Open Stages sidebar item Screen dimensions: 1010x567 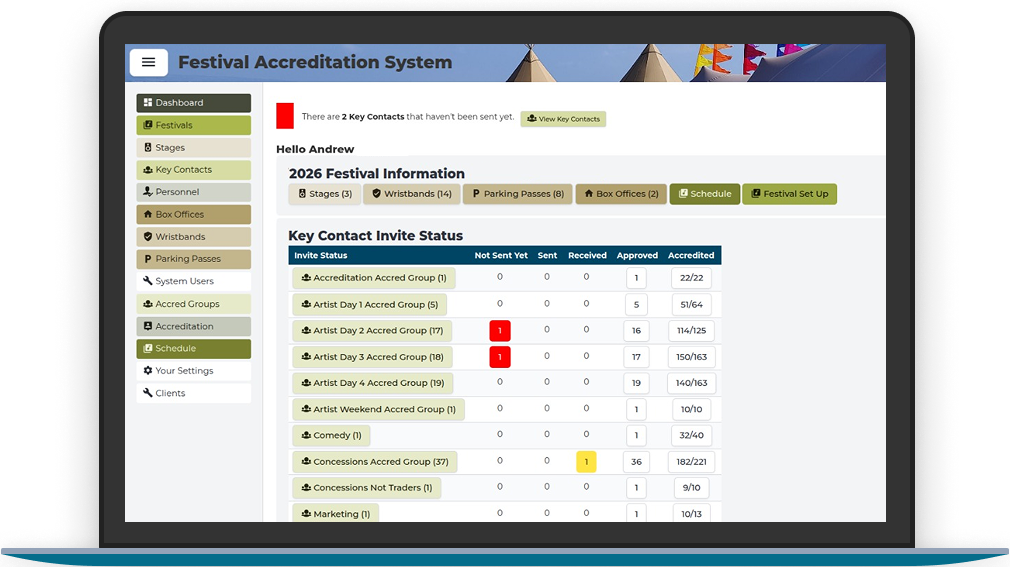pos(193,148)
